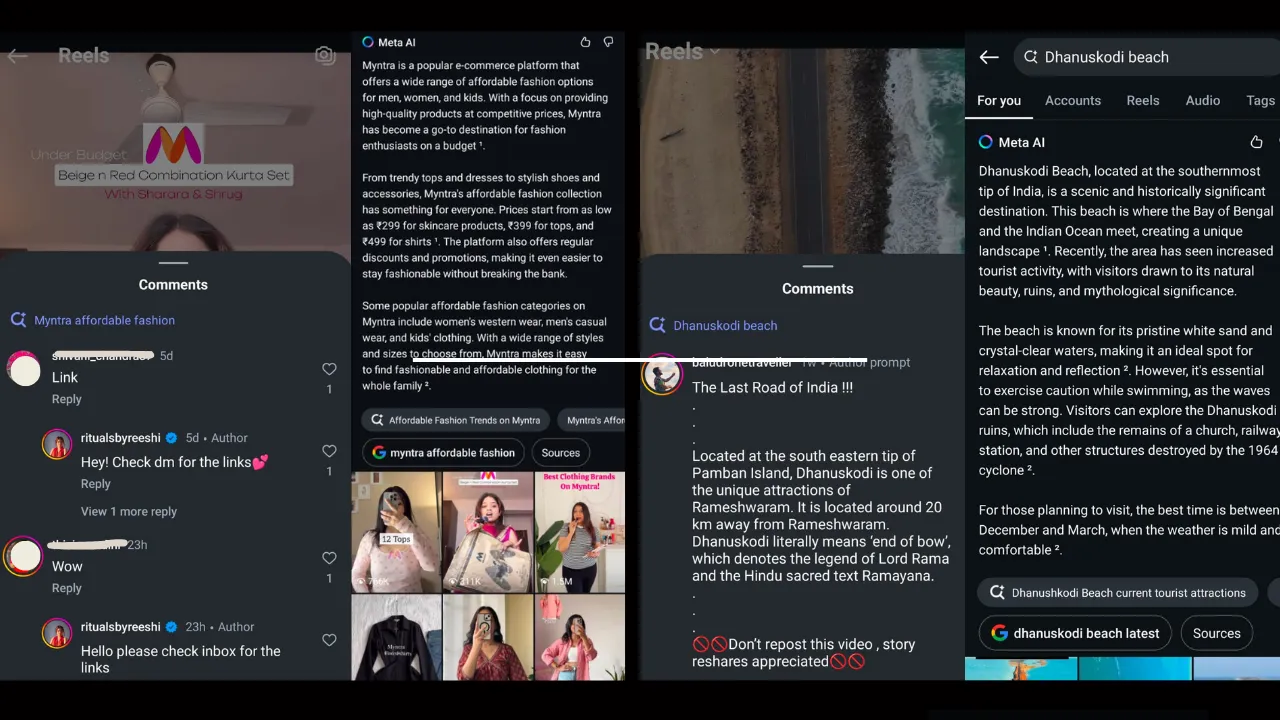Open the black Myntra jacket reel thumbnail

pyautogui.click(x=396, y=638)
